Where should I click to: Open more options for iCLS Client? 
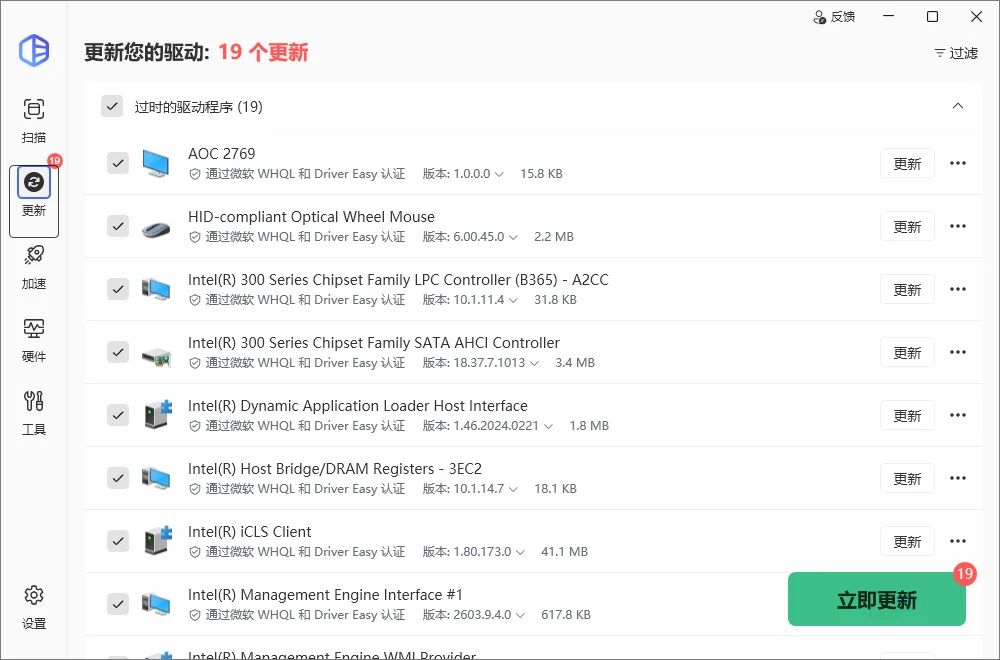(x=958, y=541)
